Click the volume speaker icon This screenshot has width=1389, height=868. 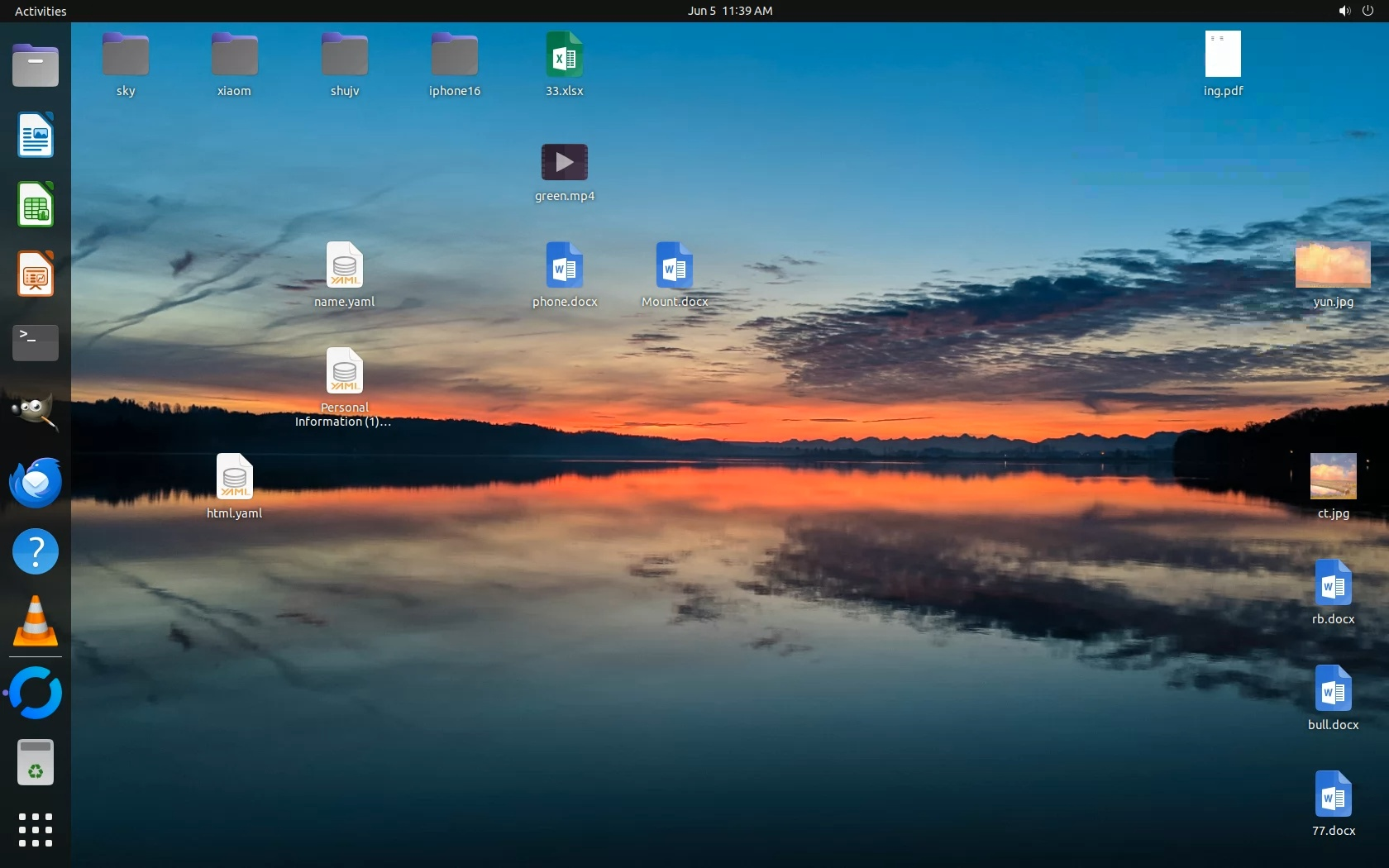coord(1344,11)
